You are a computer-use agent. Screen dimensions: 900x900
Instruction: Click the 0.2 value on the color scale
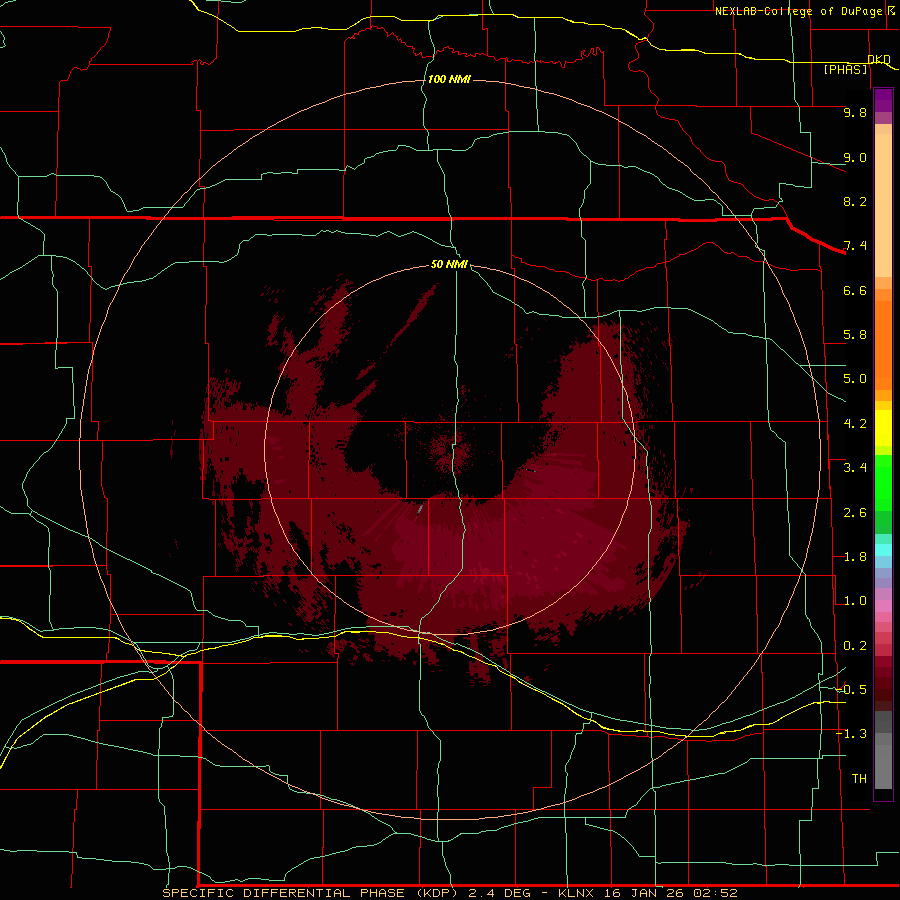click(855, 646)
